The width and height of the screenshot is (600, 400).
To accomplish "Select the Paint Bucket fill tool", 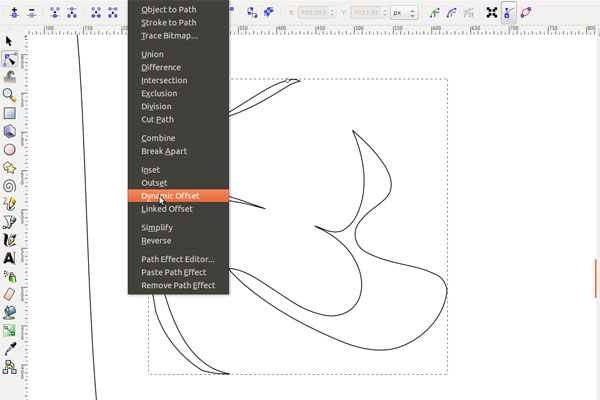I will (x=10, y=312).
